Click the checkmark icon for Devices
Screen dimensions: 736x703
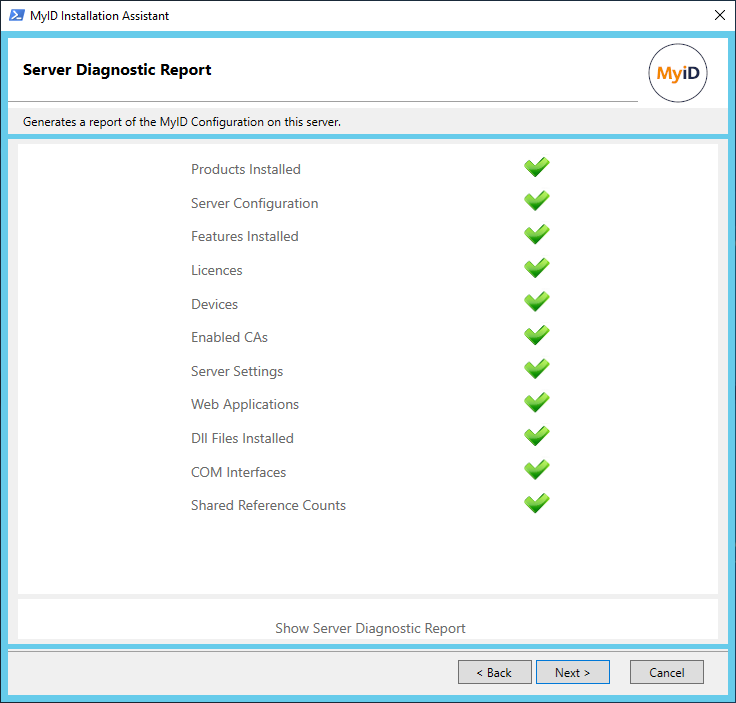click(537, 302)
